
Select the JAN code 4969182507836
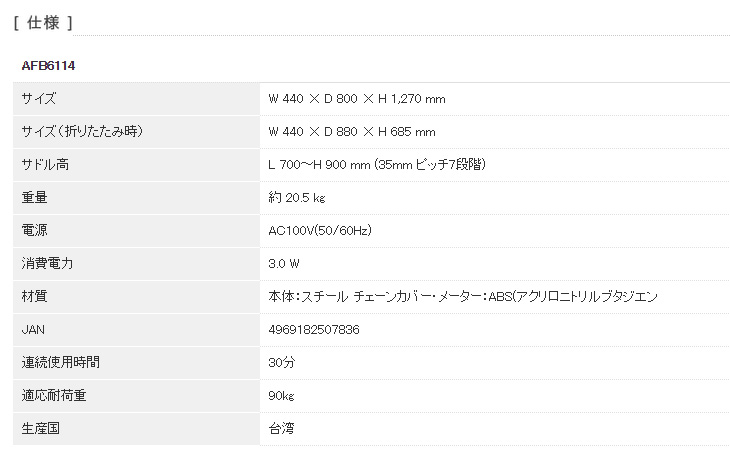pos(314,330)
